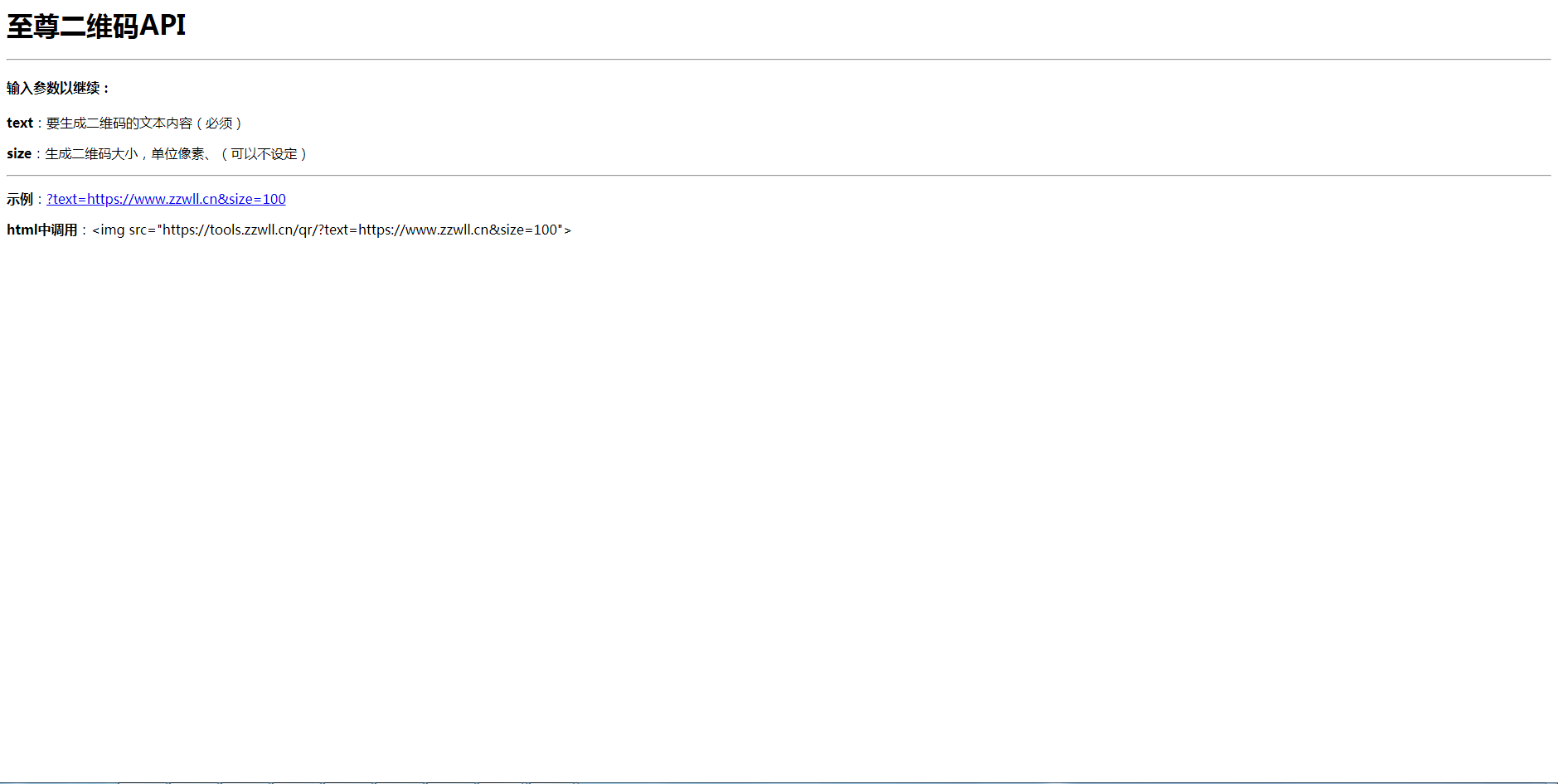Click the 示例 label
The width and height of the screenshot is (1558, 784).
[20, 199]
